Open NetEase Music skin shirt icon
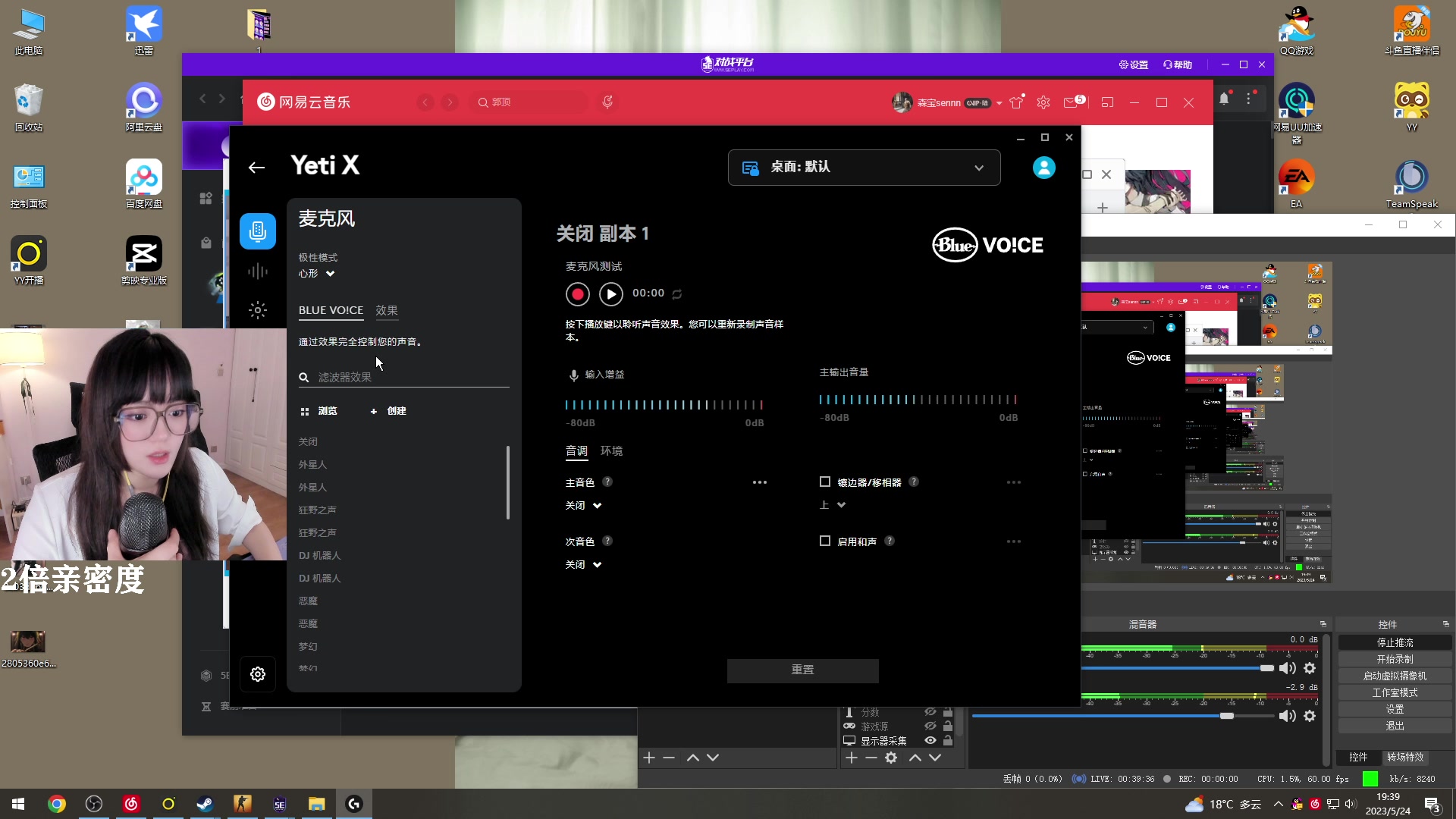1456x819 pixels. coord(1017,102)
